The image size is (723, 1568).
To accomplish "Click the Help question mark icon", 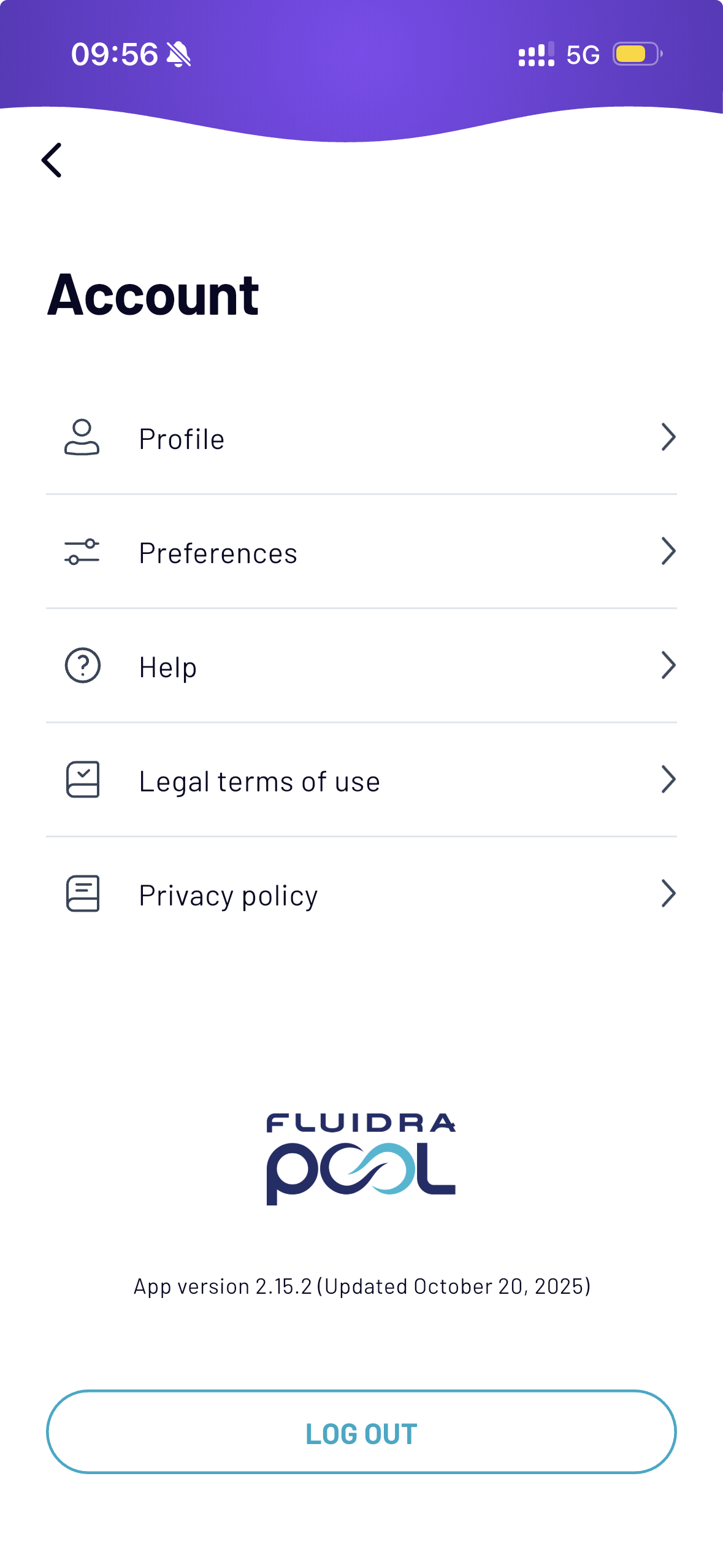I will [83, 666].
